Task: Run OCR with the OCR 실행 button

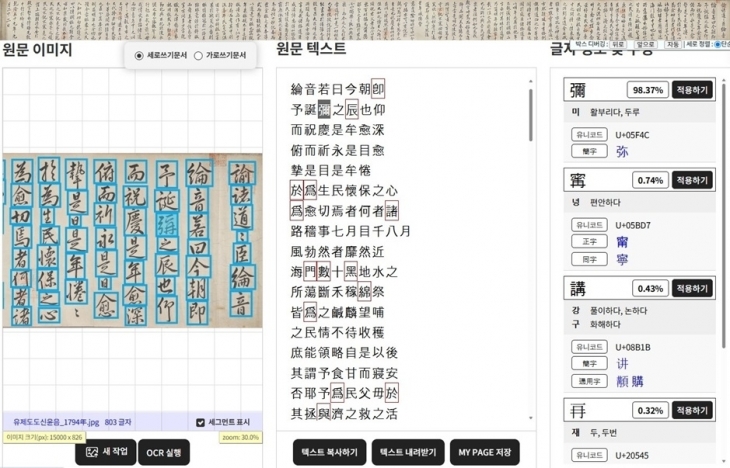Action: point(163,452)
